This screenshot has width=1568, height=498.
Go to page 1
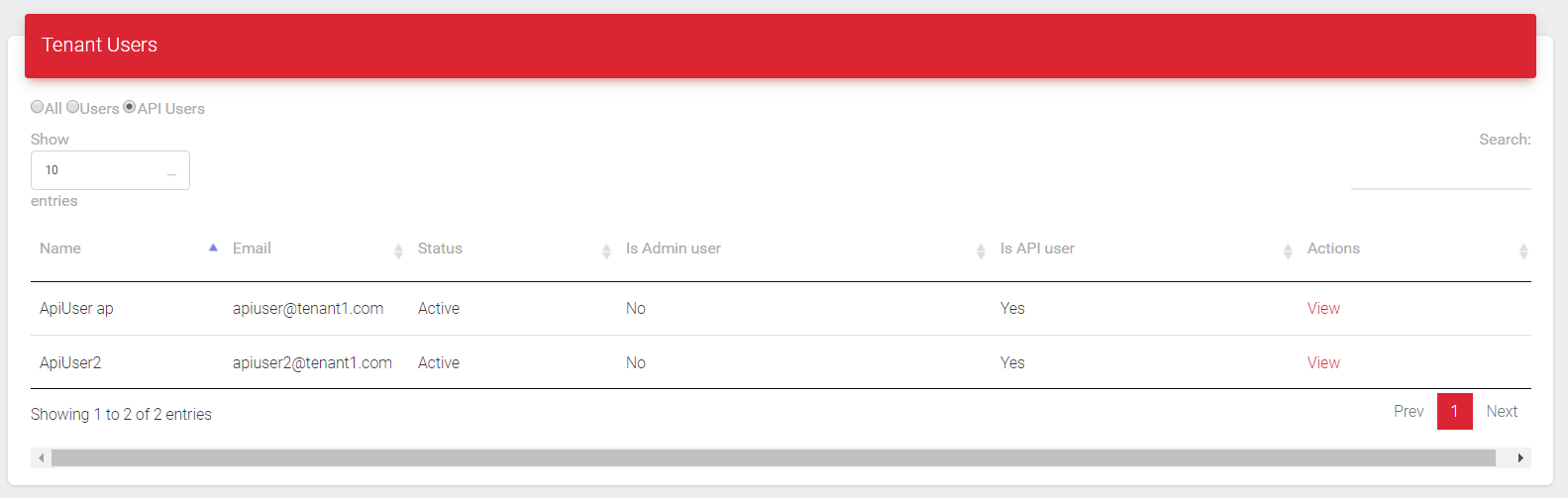[x=1454, y=412]
